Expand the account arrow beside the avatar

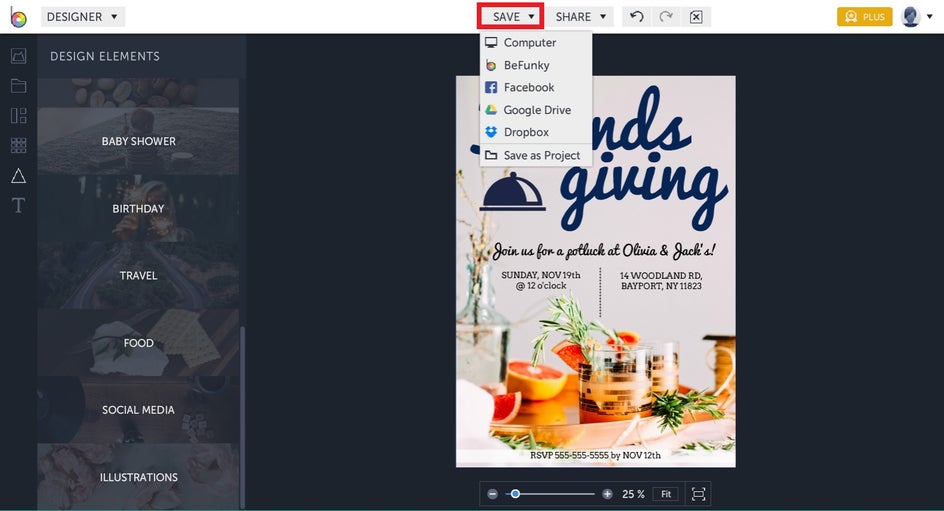pyautogui.click(x=930, y=17)
